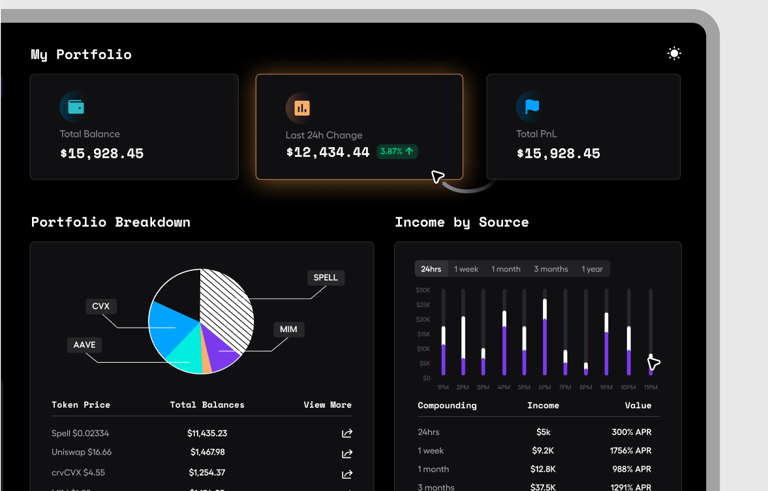Switch to the 3 months tab
The height and width of the screenshot is (491, 768).
coord(551,269)
